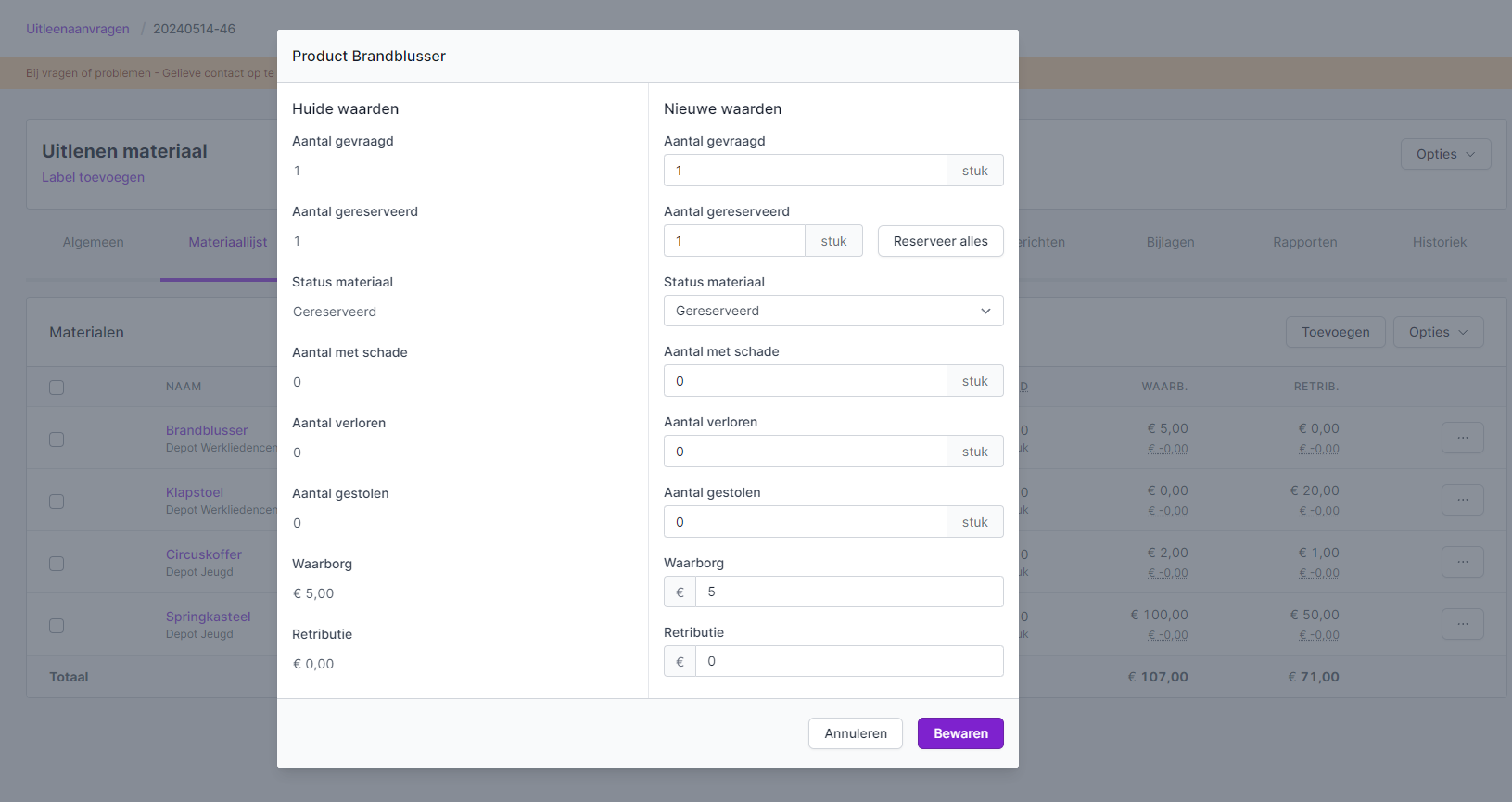Open the Opties dropdown in page header
This screenshot has height=802, width=1512.
pyautogui.click(x=1445, y=154)
